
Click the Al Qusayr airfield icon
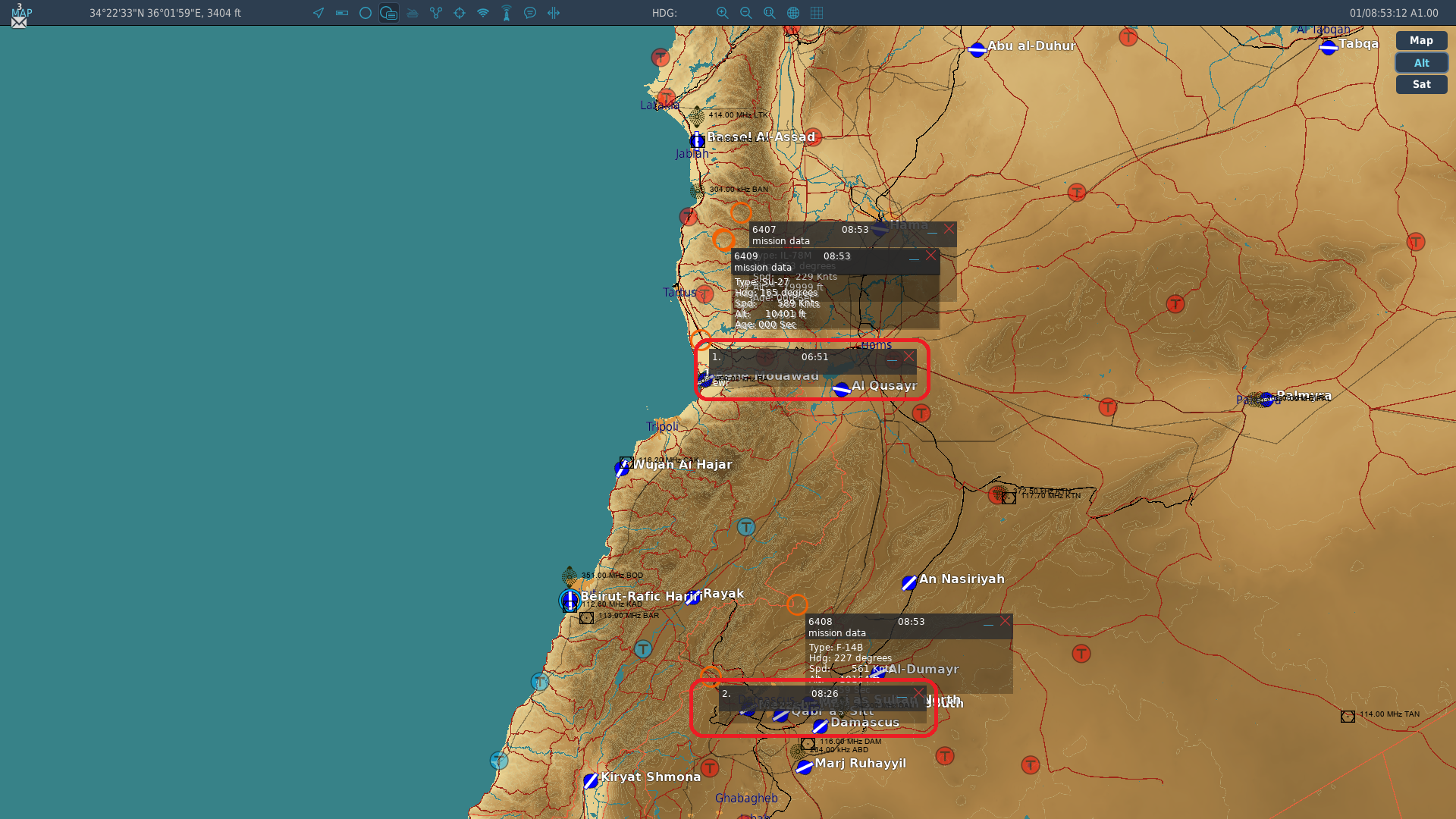pos(842,390)
